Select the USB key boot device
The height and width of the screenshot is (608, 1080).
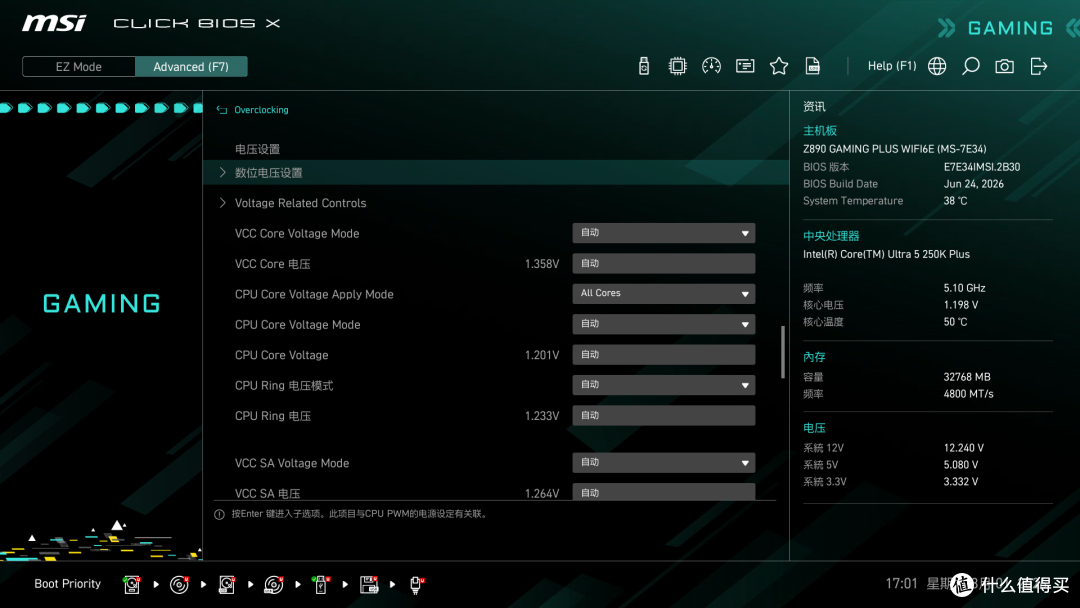(x=320, y=585)
